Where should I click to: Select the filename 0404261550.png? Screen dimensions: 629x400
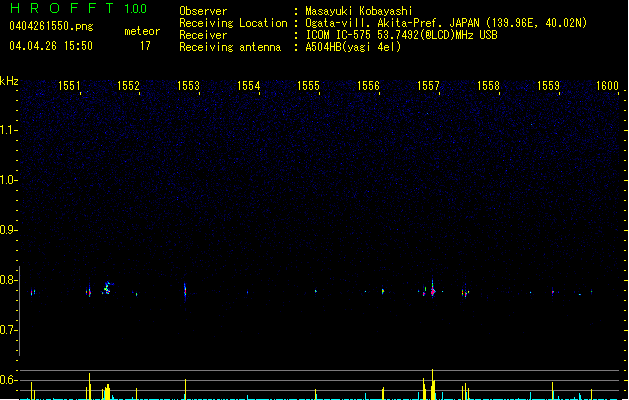[51, 26]
